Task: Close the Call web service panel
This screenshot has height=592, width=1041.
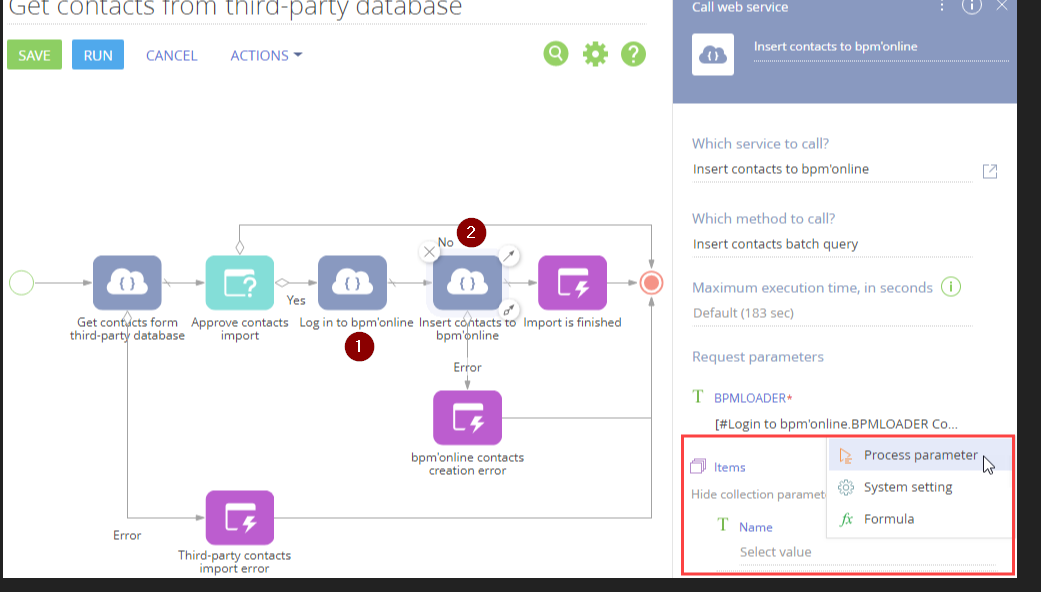Action: 1002,6
